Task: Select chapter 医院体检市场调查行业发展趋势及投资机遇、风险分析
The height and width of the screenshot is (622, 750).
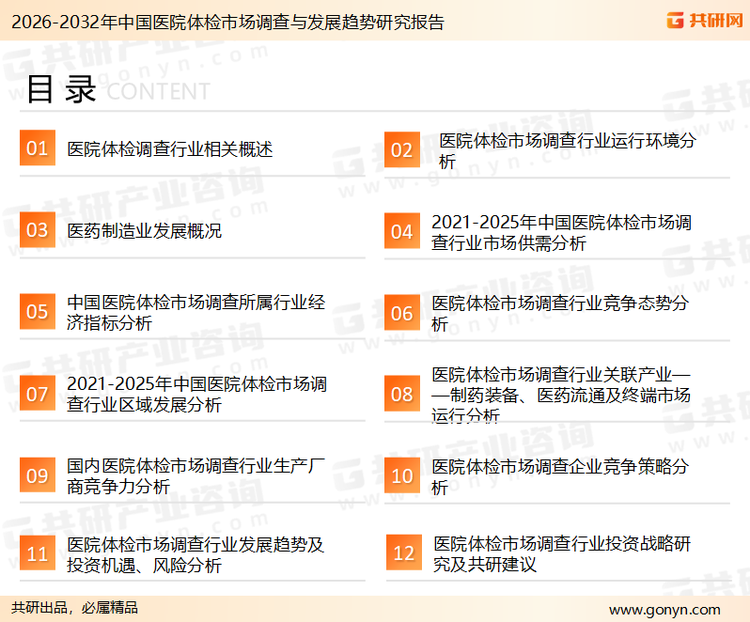Action: pos(196,555)
